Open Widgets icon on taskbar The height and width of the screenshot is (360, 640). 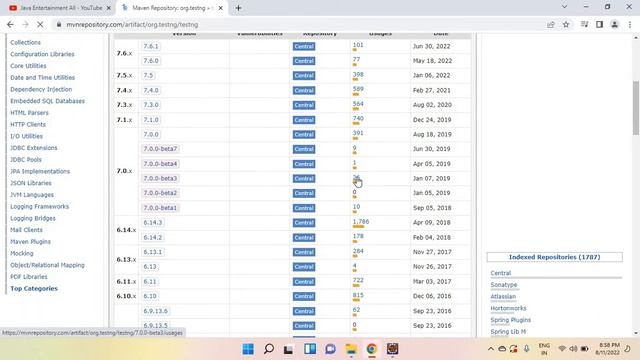(310, 349)
